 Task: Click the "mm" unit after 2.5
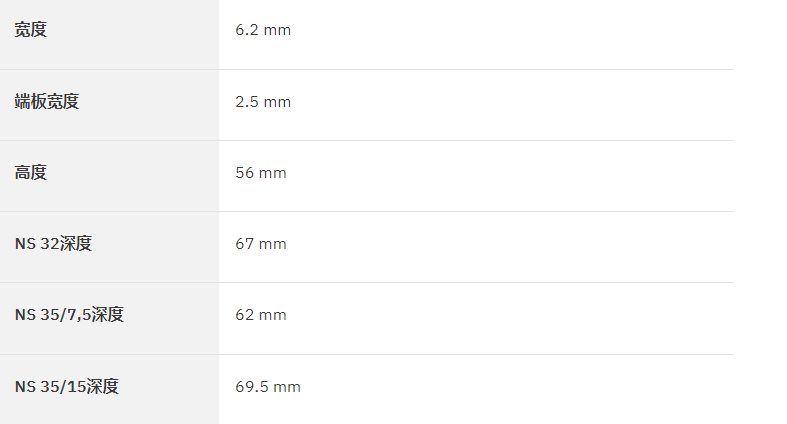click(x=277, y=102)
